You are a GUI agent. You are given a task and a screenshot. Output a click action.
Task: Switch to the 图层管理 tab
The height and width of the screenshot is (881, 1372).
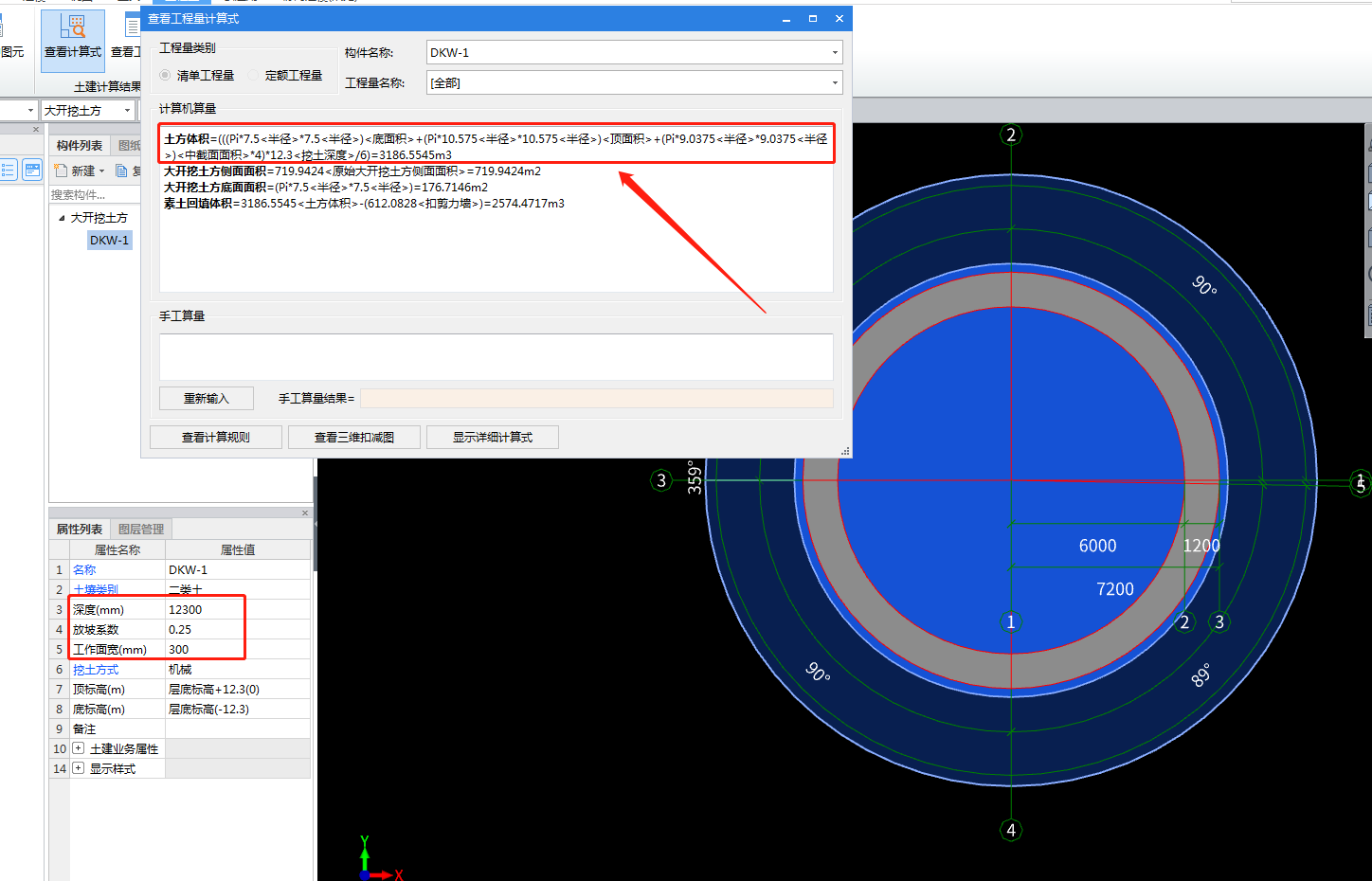click(x=141, y=529)
